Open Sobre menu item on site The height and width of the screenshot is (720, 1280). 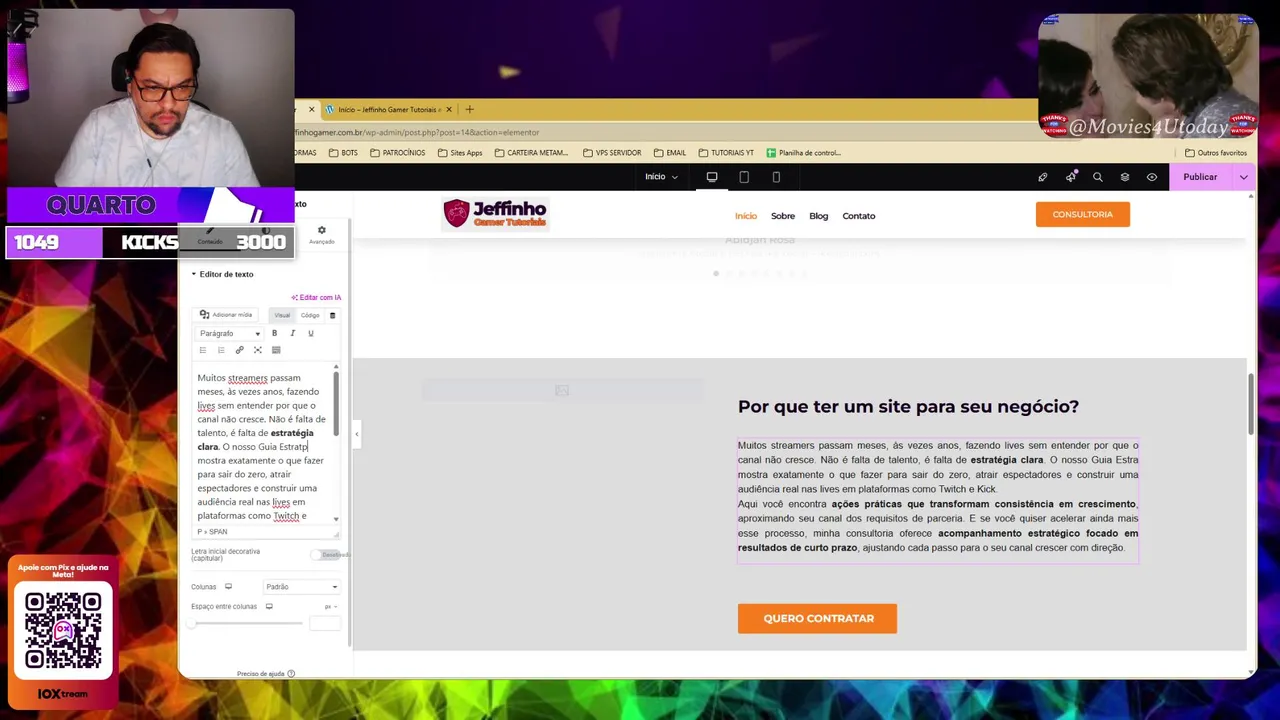point(783,216)
